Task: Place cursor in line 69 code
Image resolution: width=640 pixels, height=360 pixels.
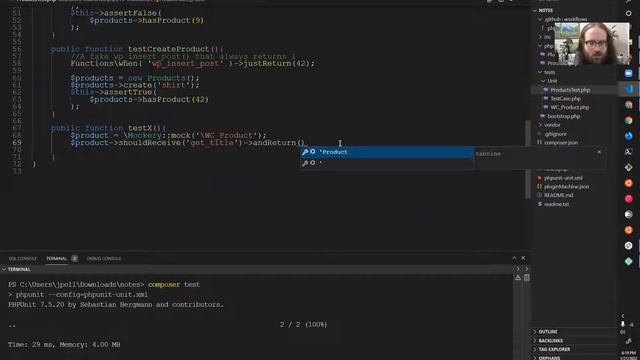Action: tap(188, 143)
